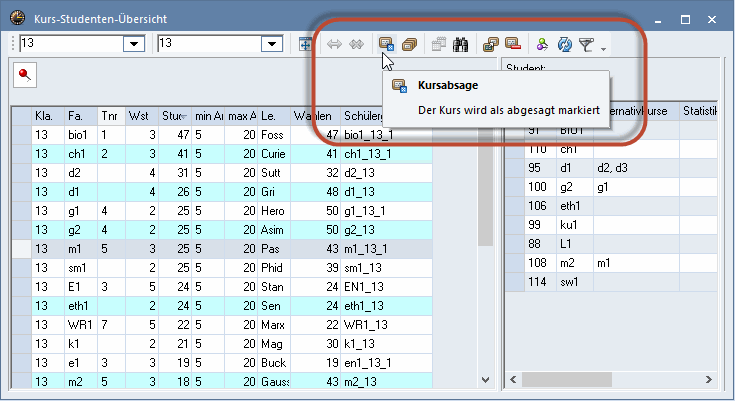Sort by the Fa. column header
The width and height of the screenshot is (735, 401).
click(81, 116)
